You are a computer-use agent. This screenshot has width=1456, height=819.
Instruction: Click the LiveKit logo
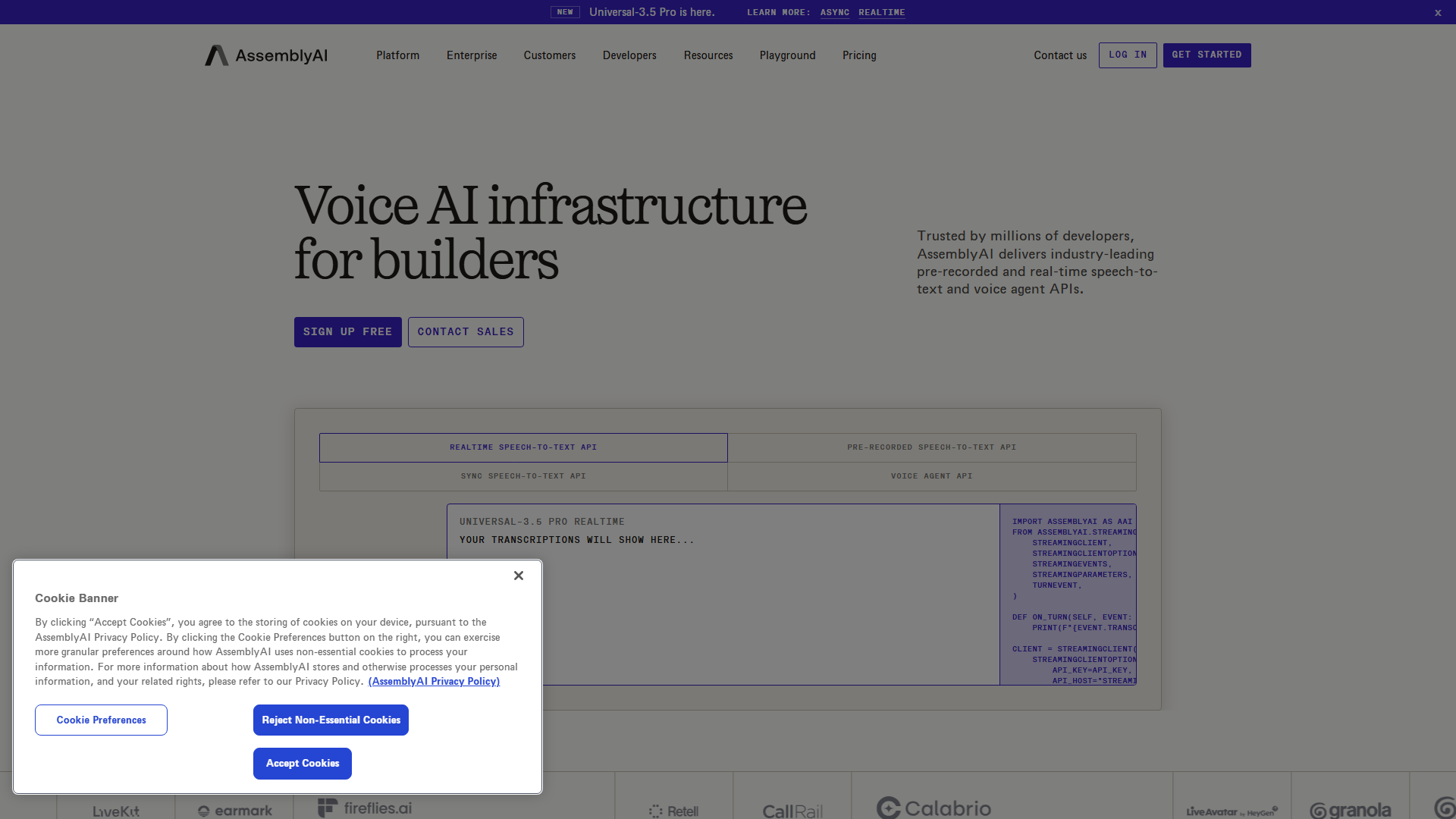(x=116, y=811)
